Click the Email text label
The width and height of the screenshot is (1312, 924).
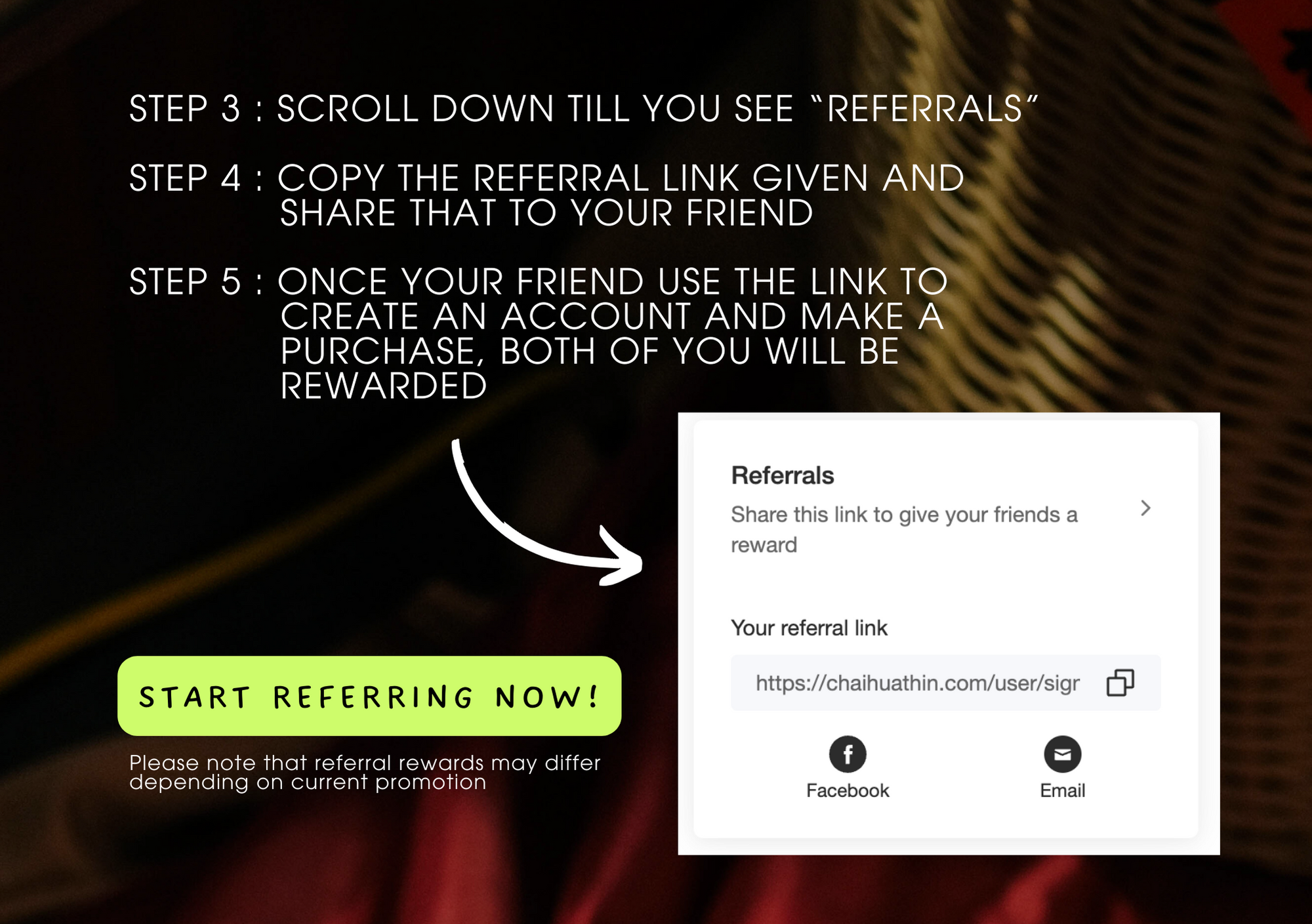[x=1063, y=791]
